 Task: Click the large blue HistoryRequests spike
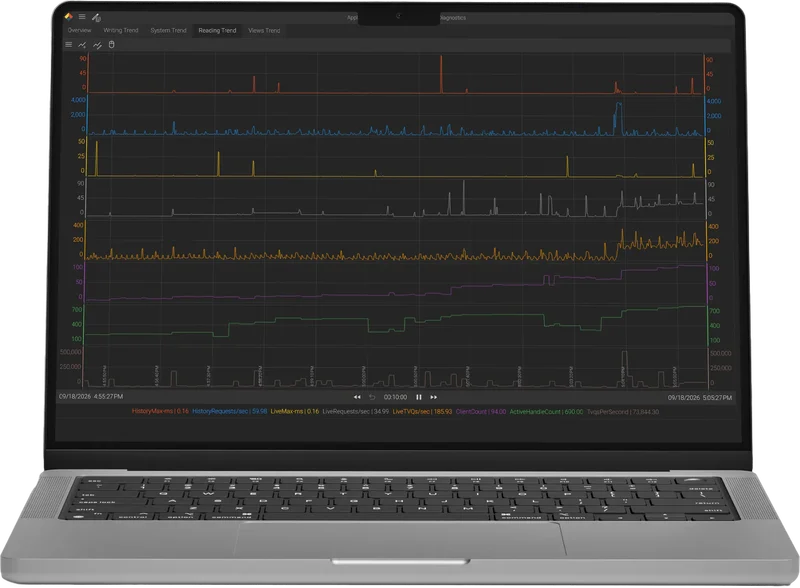click(x=618, y=118)
